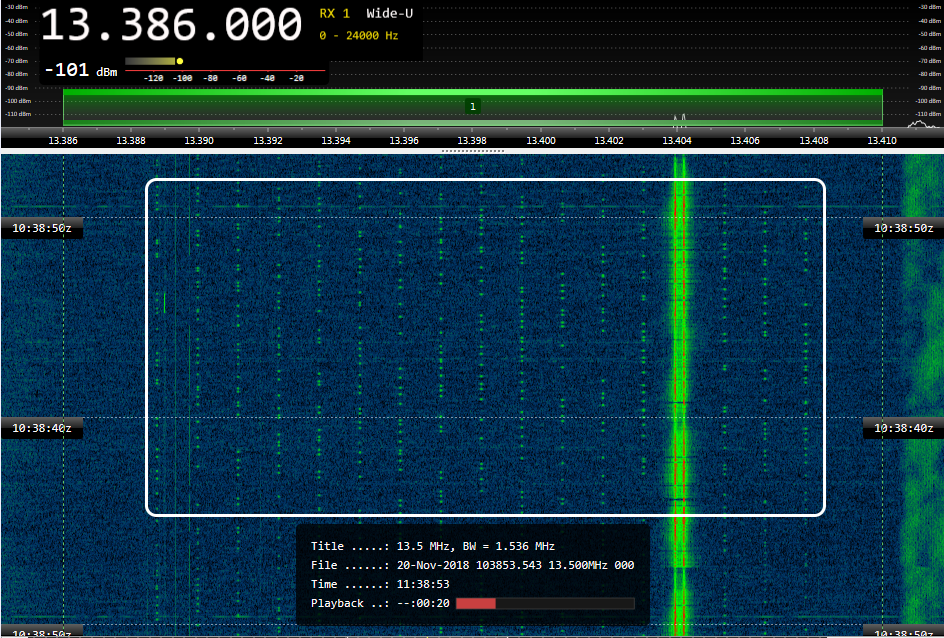Click the signal peak at 13.404 in spectrum
Image resolution: width=944 pixels, height=638 pixels.
click(x=679, y=119)
